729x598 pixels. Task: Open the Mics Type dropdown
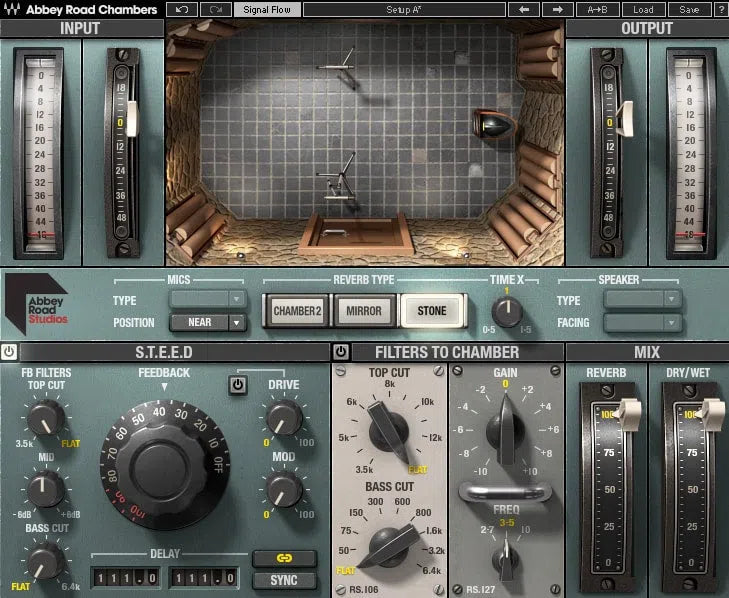tap(207, 298)
